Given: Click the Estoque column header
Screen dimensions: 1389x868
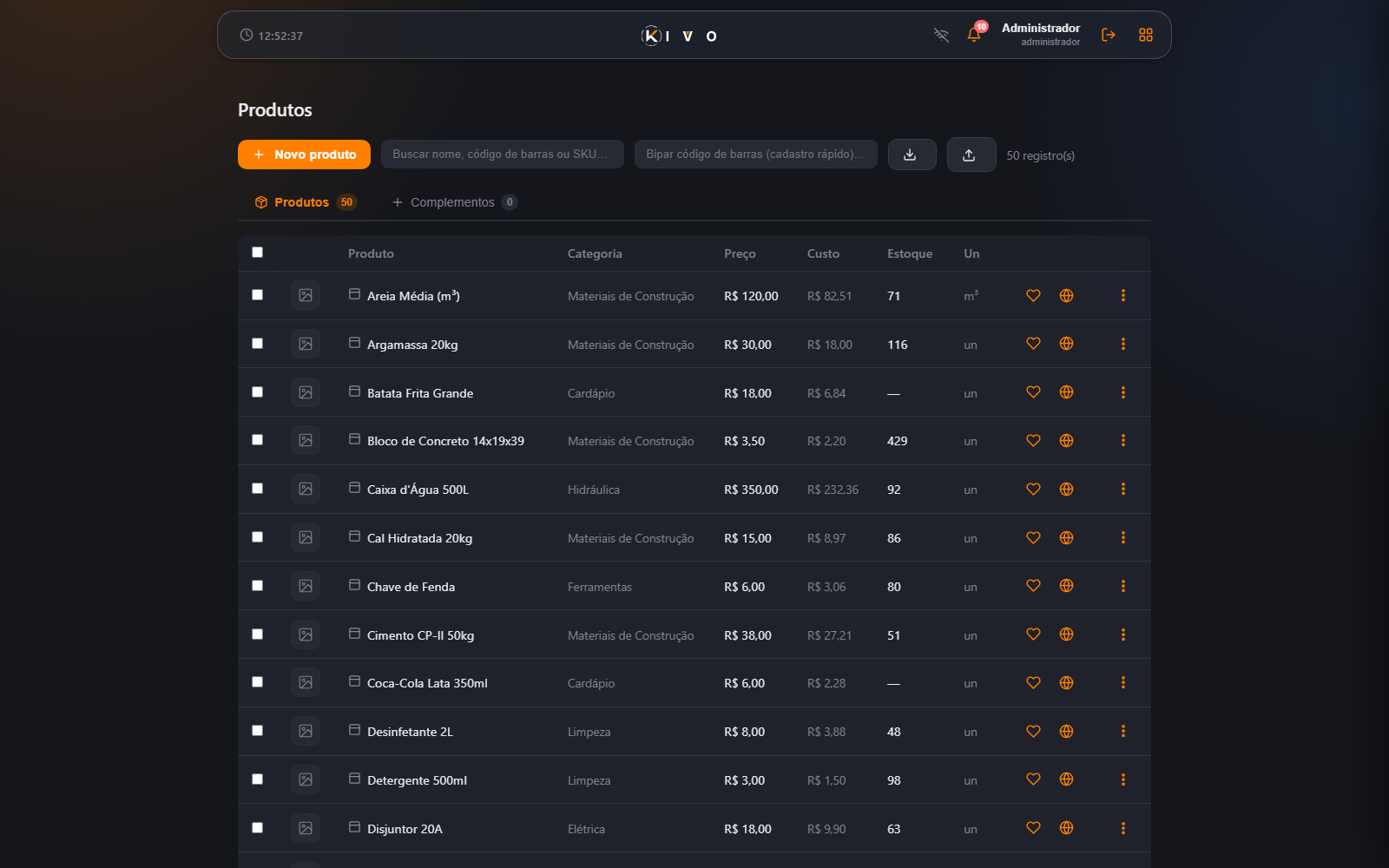Looking at the screenshot, I should (910, 253).
